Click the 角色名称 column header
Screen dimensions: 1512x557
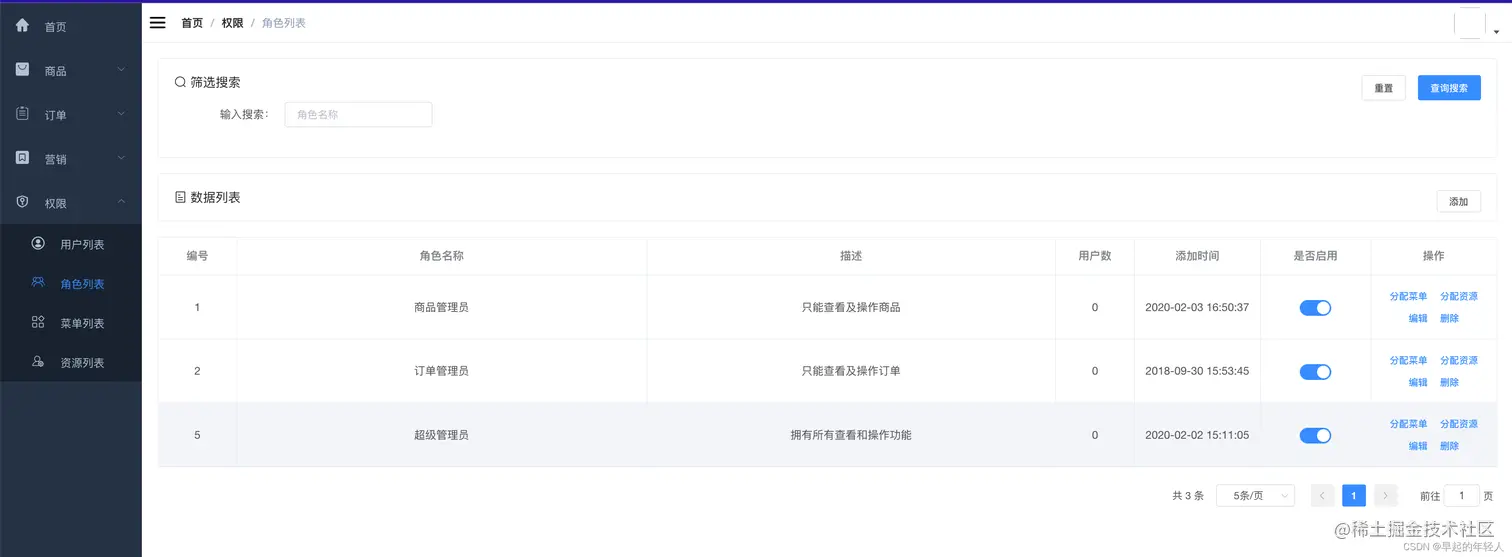[441, 256]
